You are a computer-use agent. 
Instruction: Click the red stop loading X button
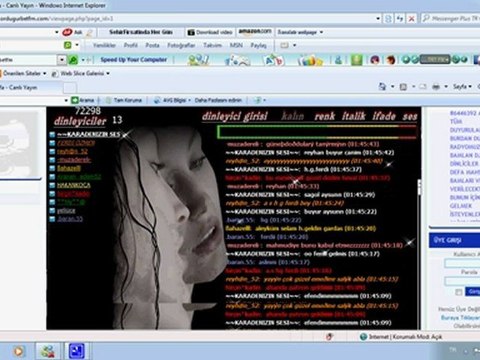(412, 19)
